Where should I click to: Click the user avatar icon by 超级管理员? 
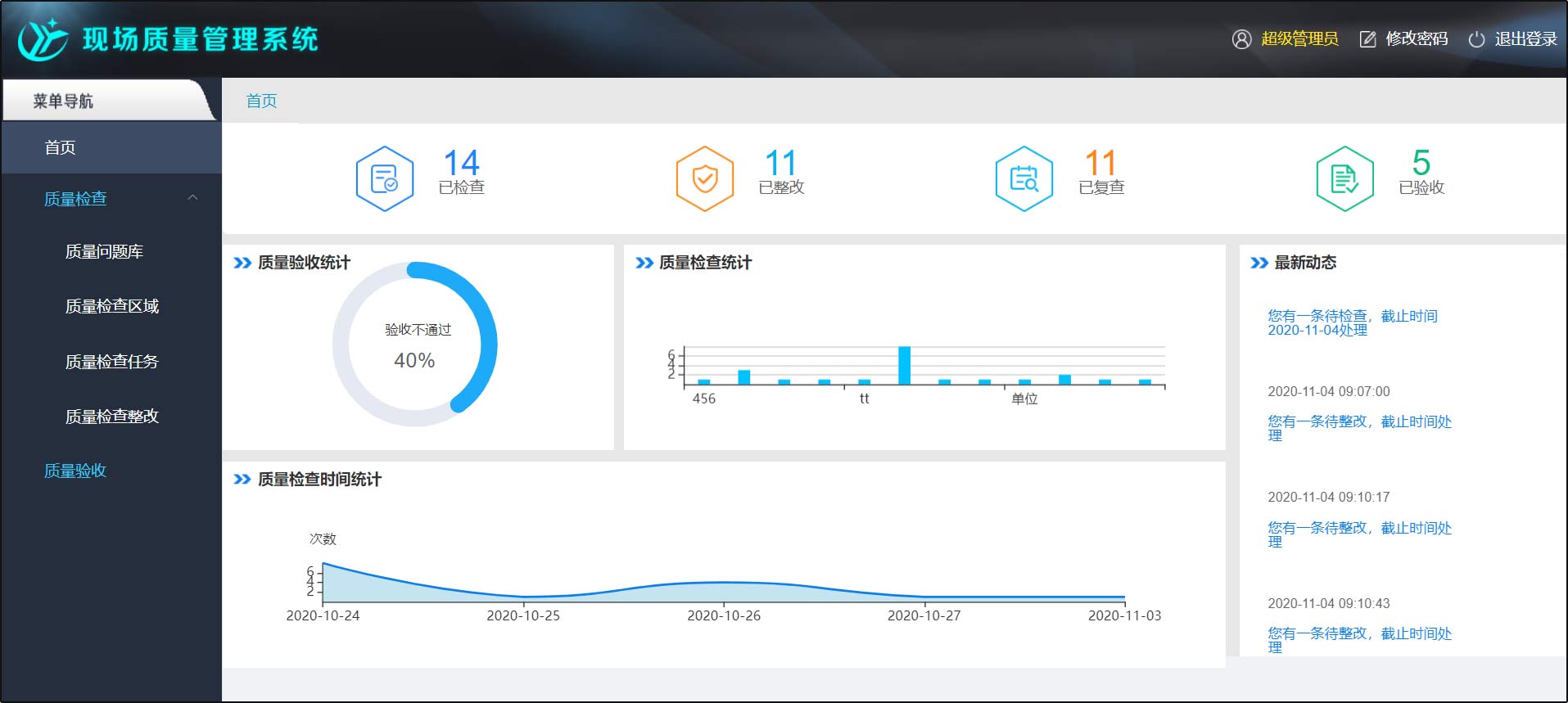1241,39
